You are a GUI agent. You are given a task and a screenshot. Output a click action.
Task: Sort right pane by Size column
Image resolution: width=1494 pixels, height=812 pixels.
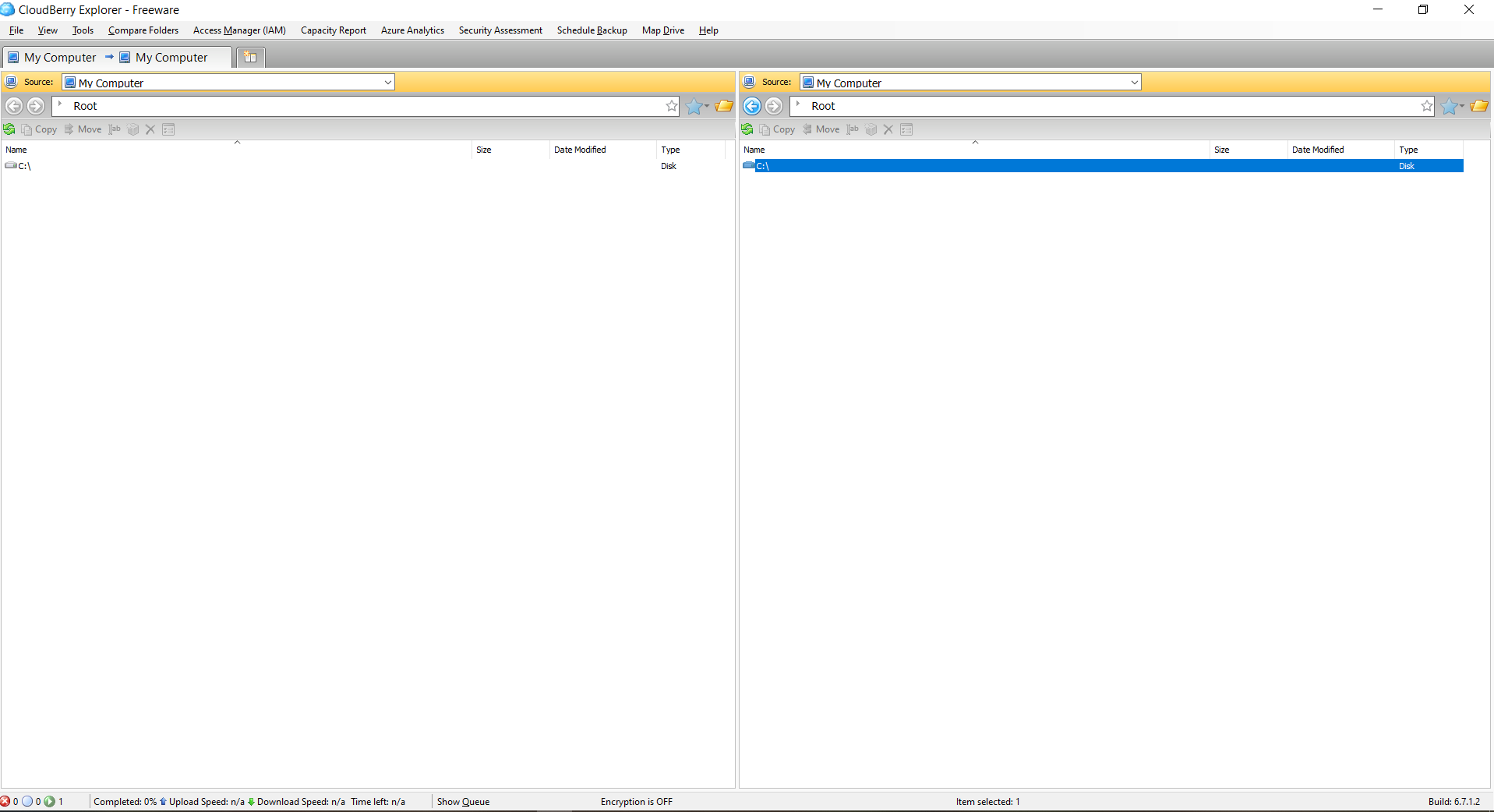pos(1249,150)
